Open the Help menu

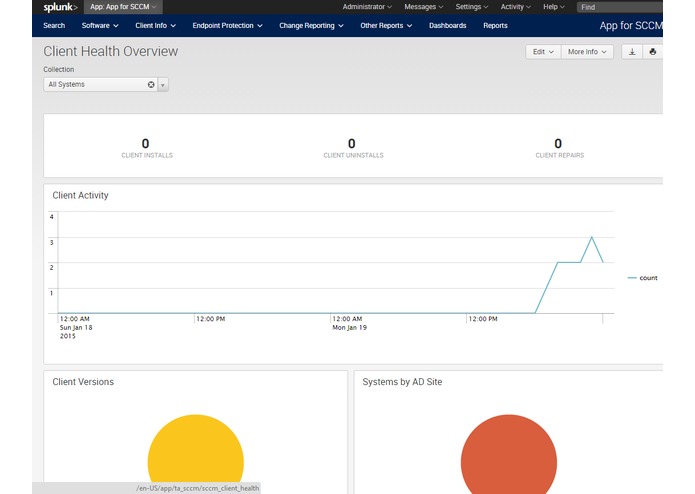click(554, 7)
